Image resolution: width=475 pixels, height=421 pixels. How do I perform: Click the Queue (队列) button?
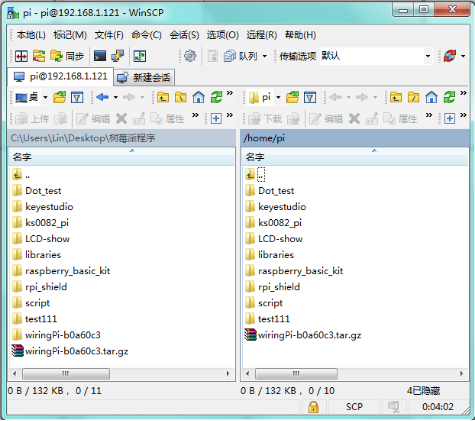coord(241,56)
